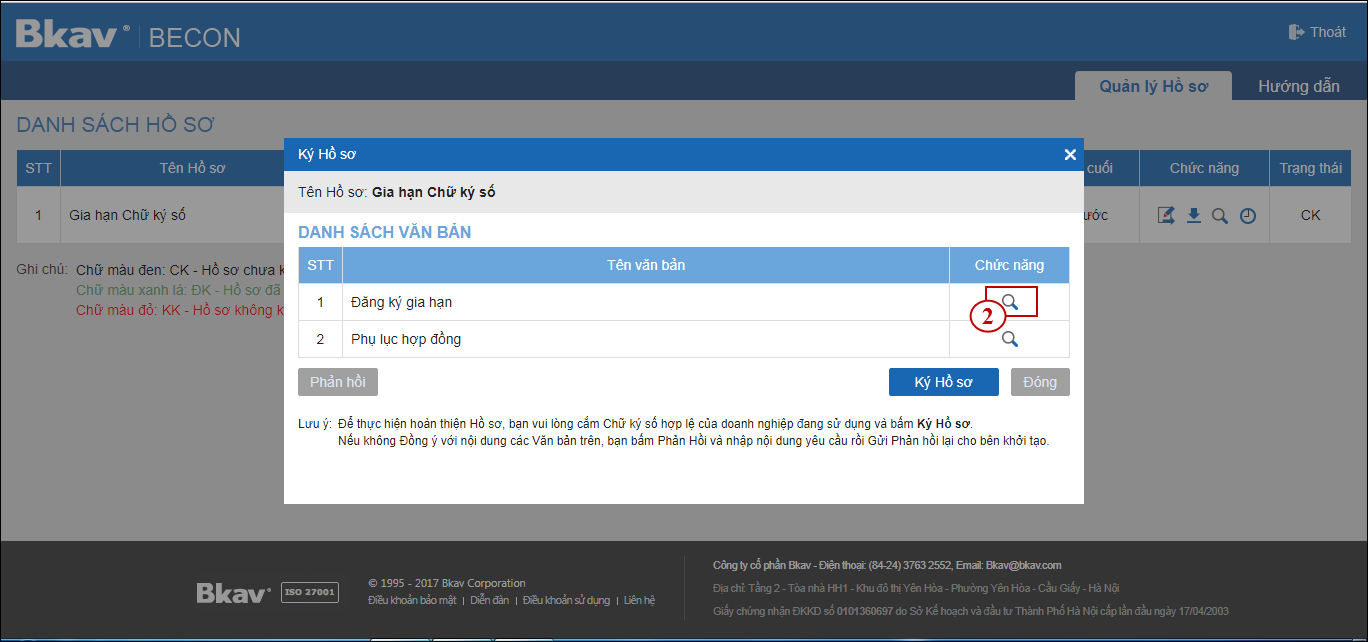This screenshot has height=642, width=1368.
Task: Open the Điều khoản bảo mật link
Action: click(x=412, y=600)
